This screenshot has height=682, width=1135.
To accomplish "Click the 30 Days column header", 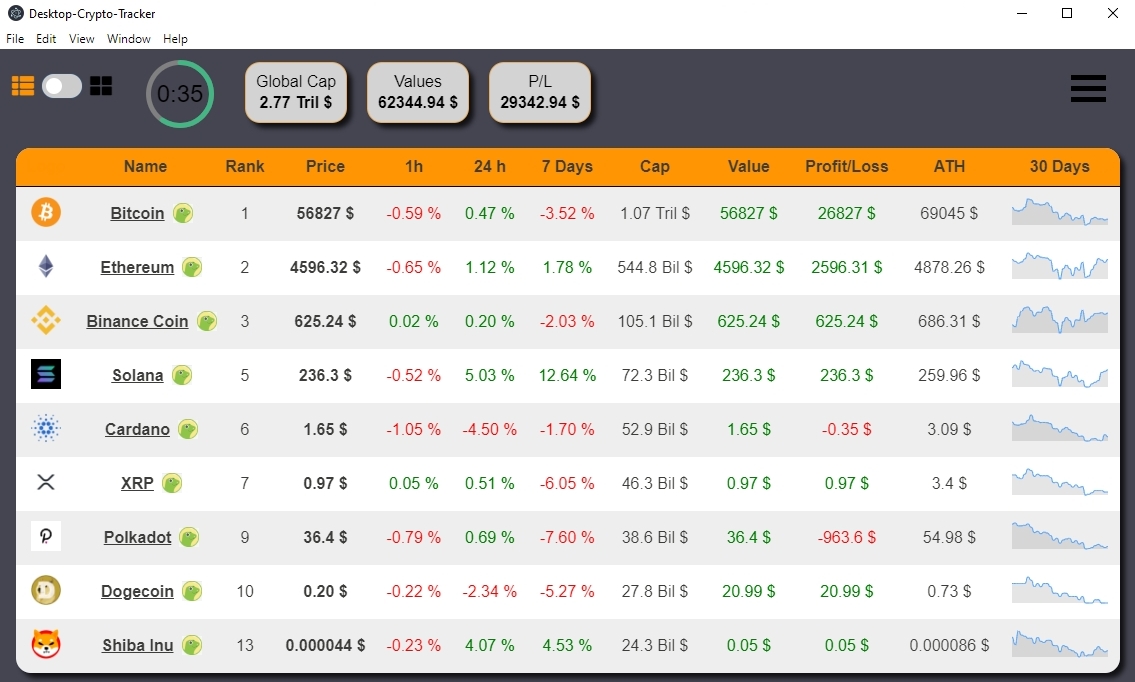I will click(x=1059, y=167).
